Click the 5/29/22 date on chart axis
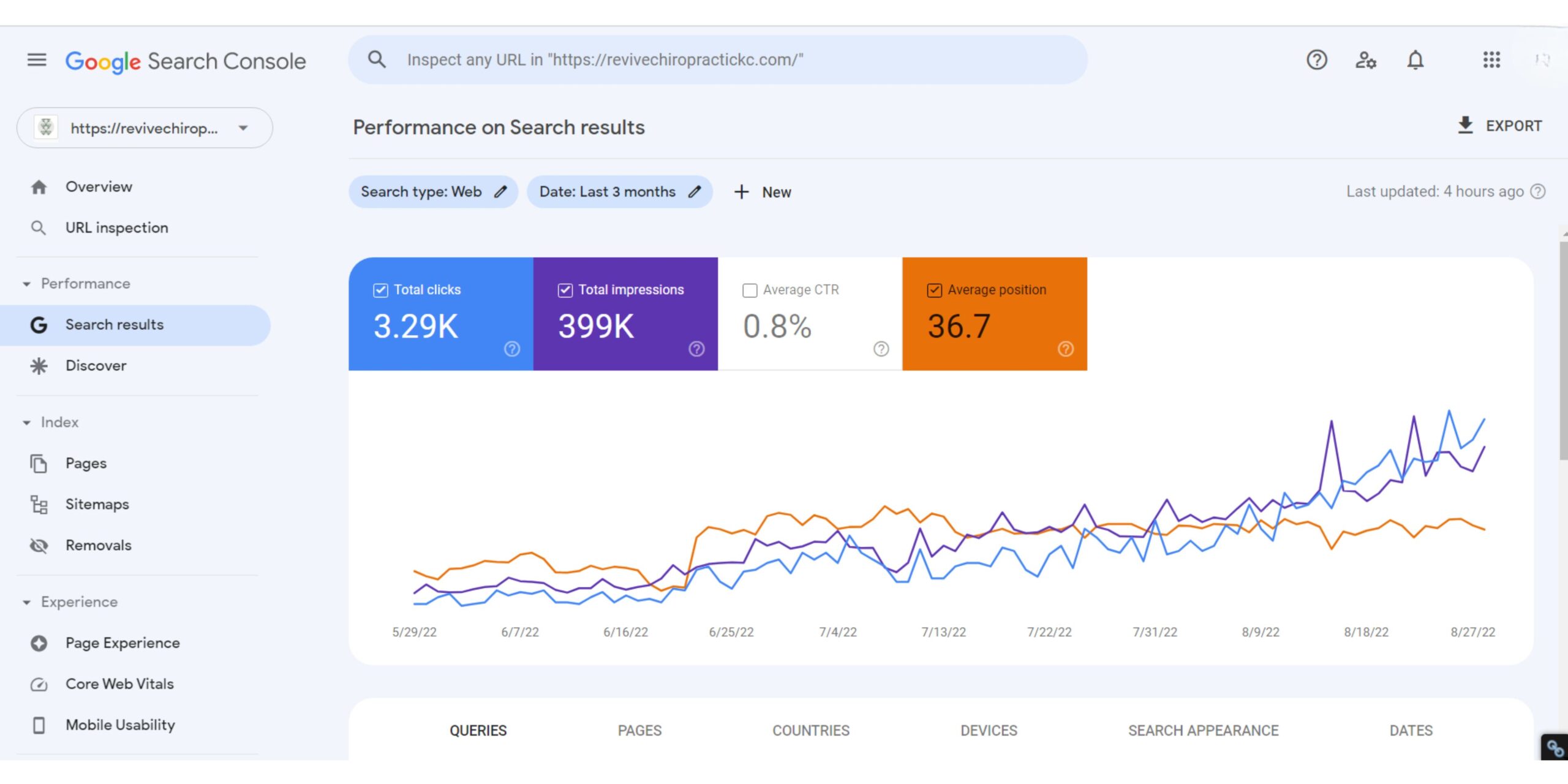 (414, 632)
